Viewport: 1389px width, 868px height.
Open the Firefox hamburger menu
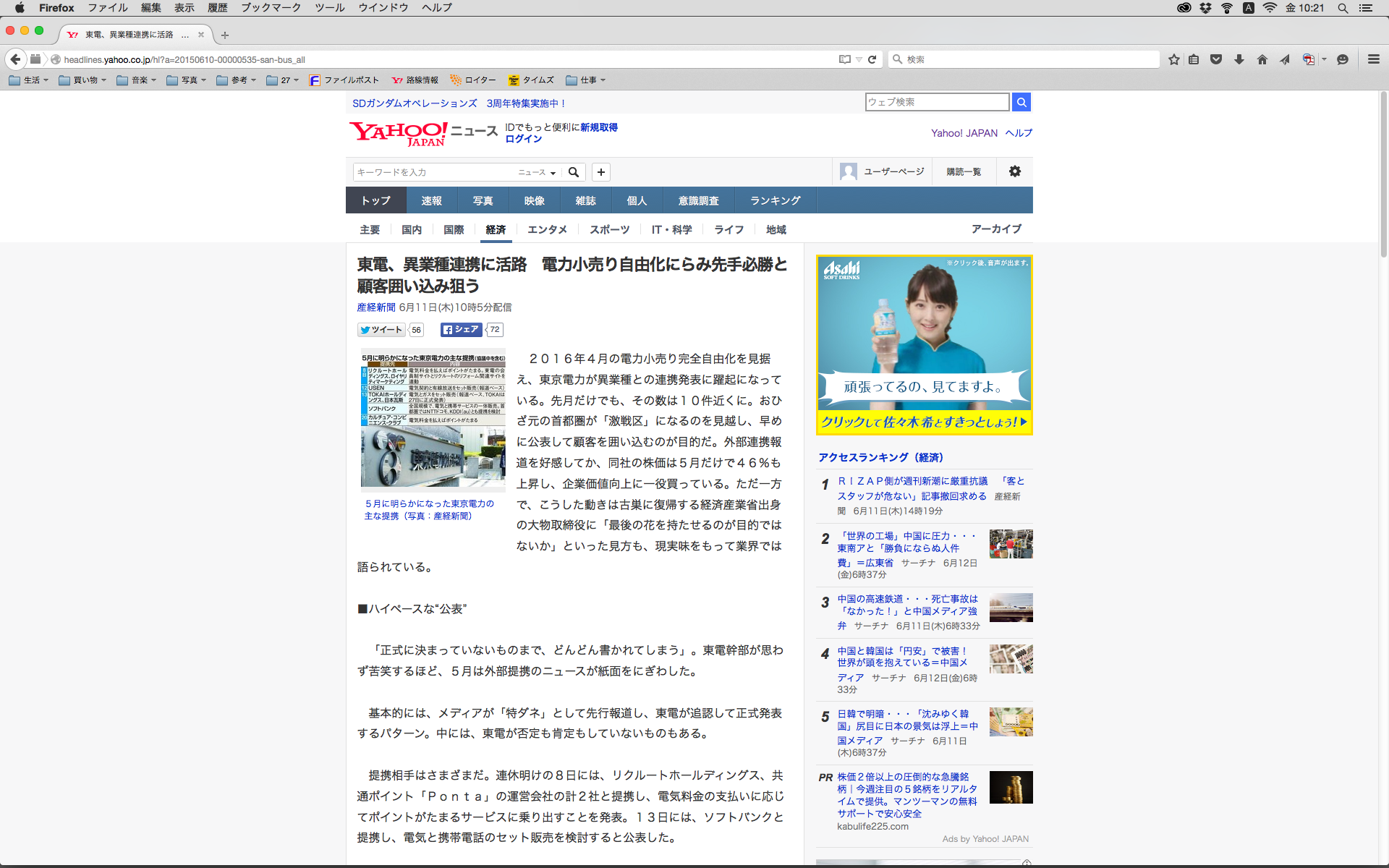[x=1373, y=59]
